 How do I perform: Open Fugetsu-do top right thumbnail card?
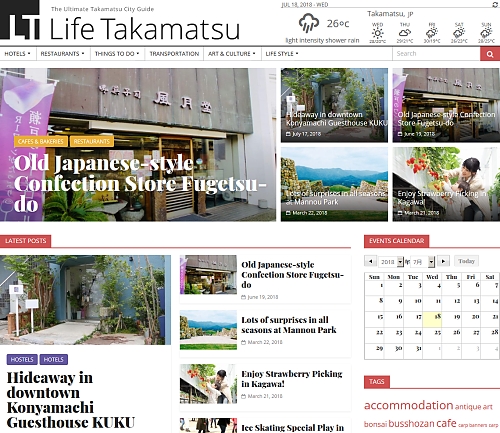tap(446, 105)
